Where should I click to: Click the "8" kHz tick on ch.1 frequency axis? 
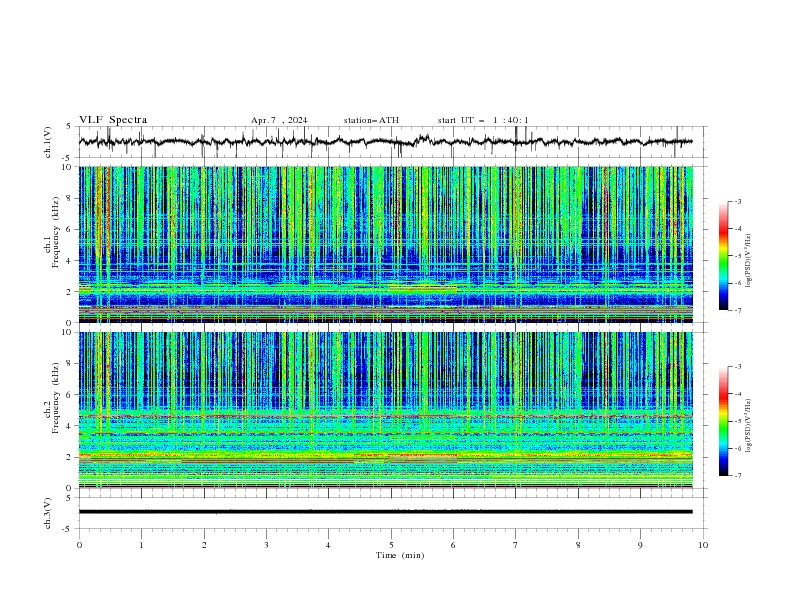69,198
